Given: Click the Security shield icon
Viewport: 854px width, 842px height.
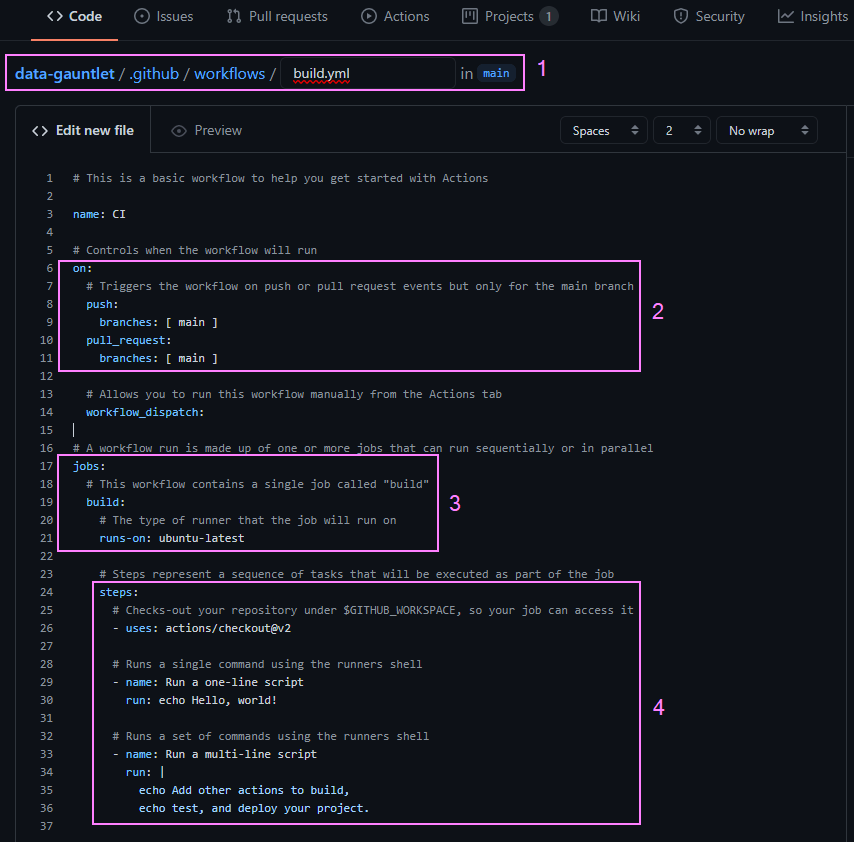Looking at the screenshot, I should 681,16.
